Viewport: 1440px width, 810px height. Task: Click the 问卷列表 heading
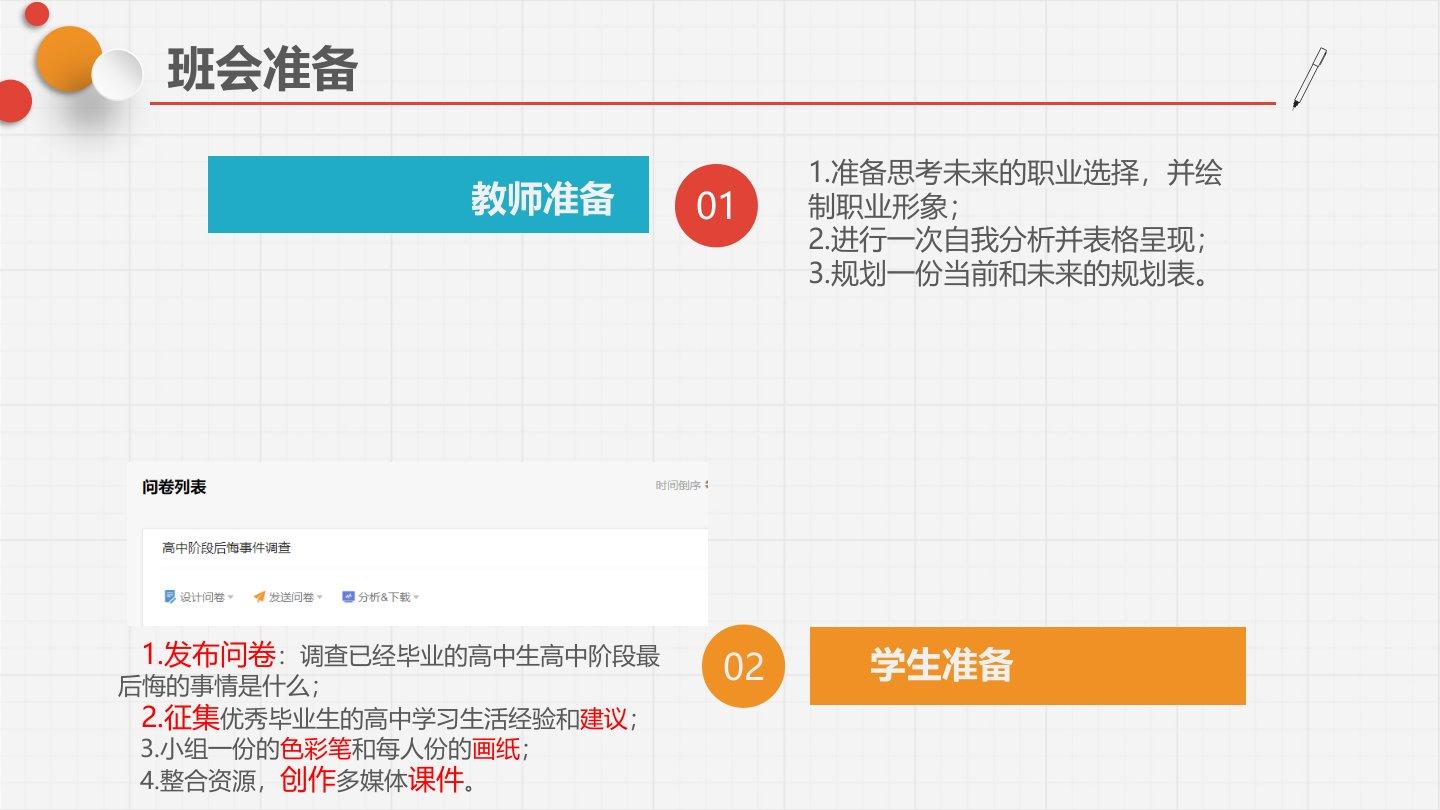click(x=174, y=487)
